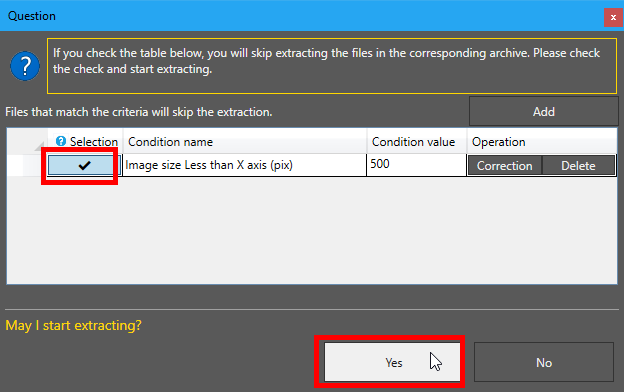
Task: Confirm extraction with the Yes button
Action: pos(392,362)
